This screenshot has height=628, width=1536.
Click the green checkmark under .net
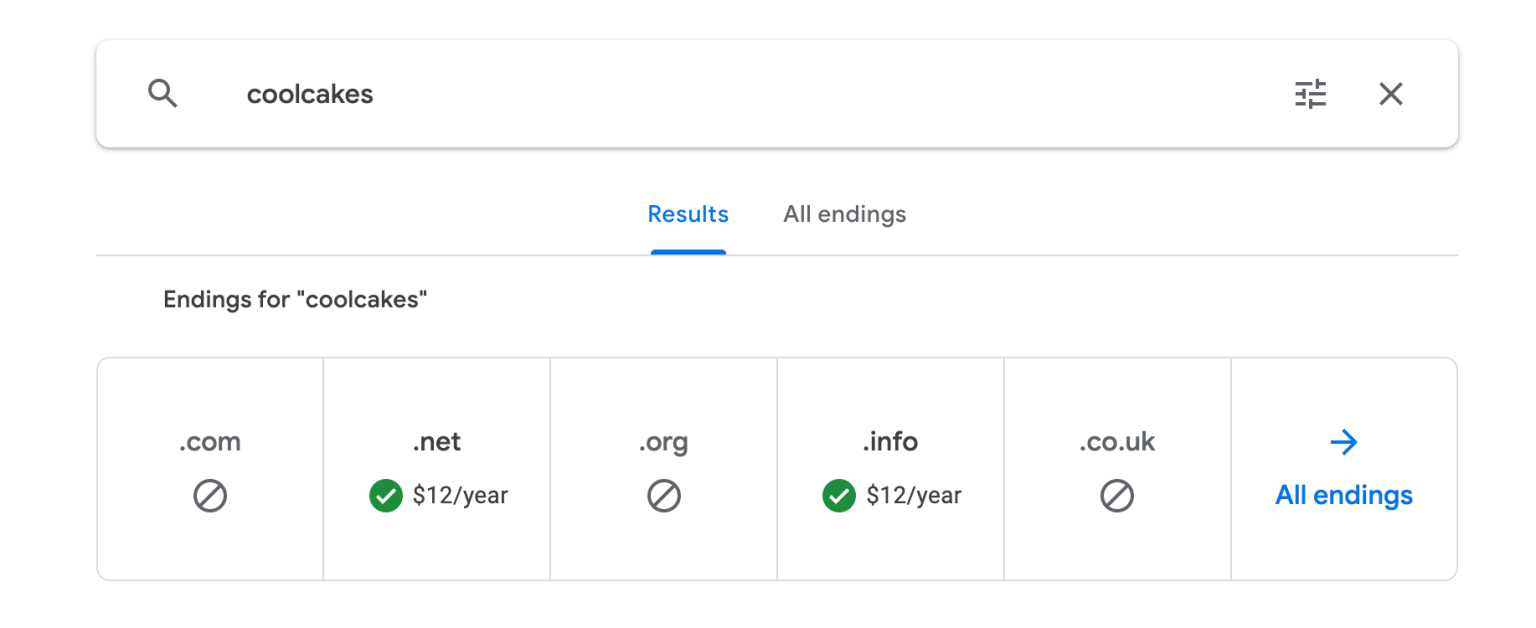click(x=385, y=495)
